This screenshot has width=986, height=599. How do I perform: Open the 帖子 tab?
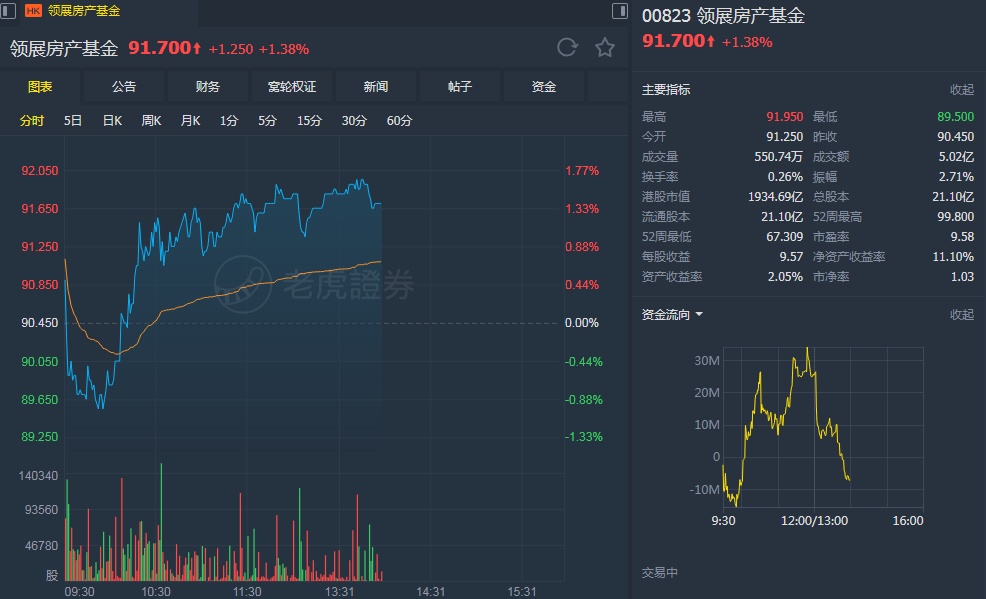click(x=460, y=87)
